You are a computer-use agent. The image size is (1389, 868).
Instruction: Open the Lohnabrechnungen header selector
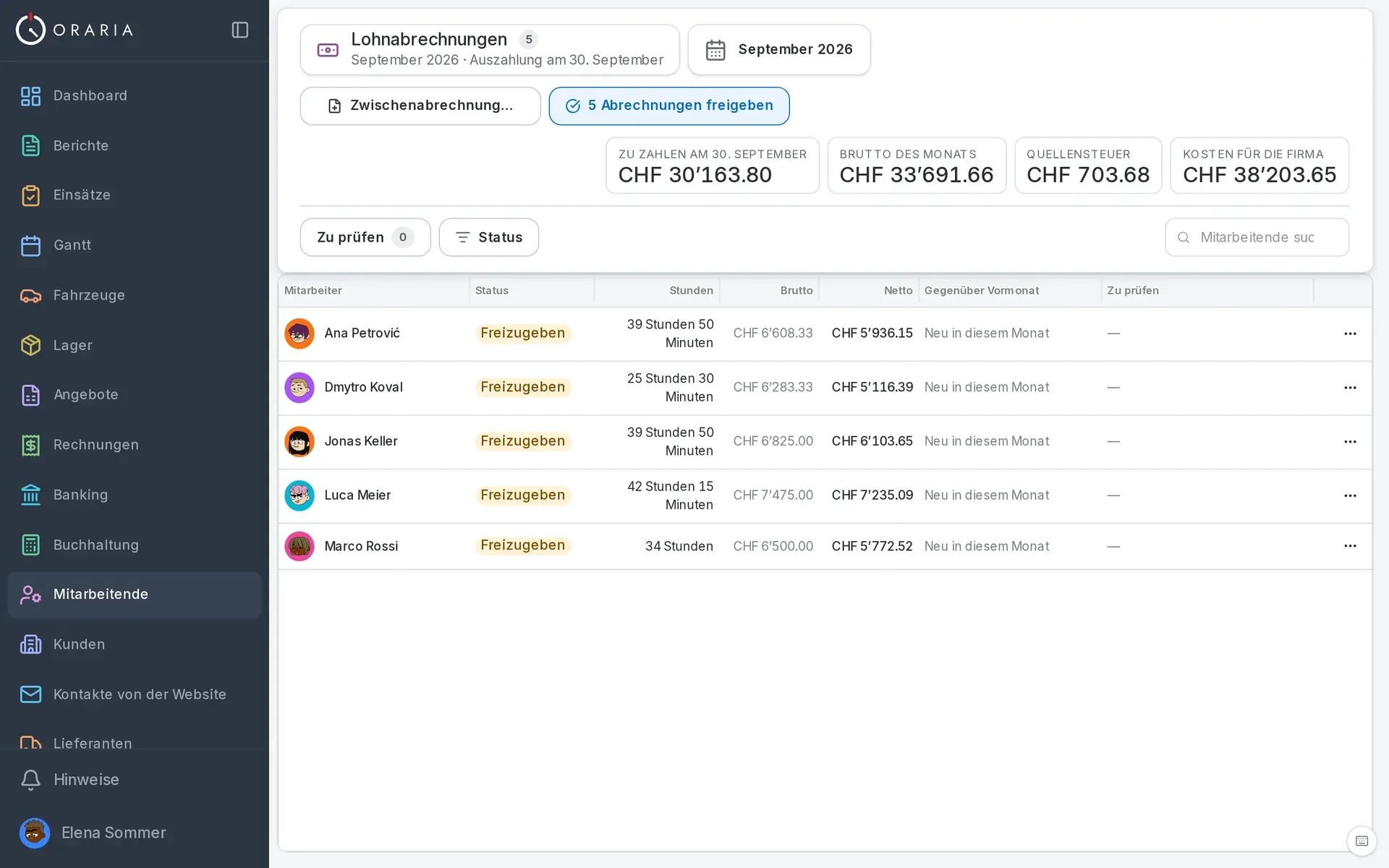[x=490, y=49]
